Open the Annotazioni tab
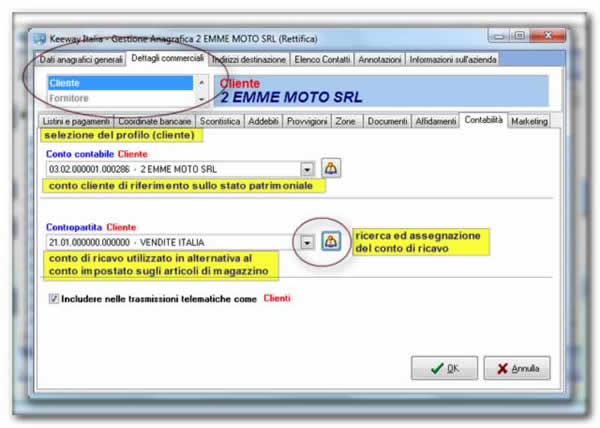 click(x=380, y=60)
